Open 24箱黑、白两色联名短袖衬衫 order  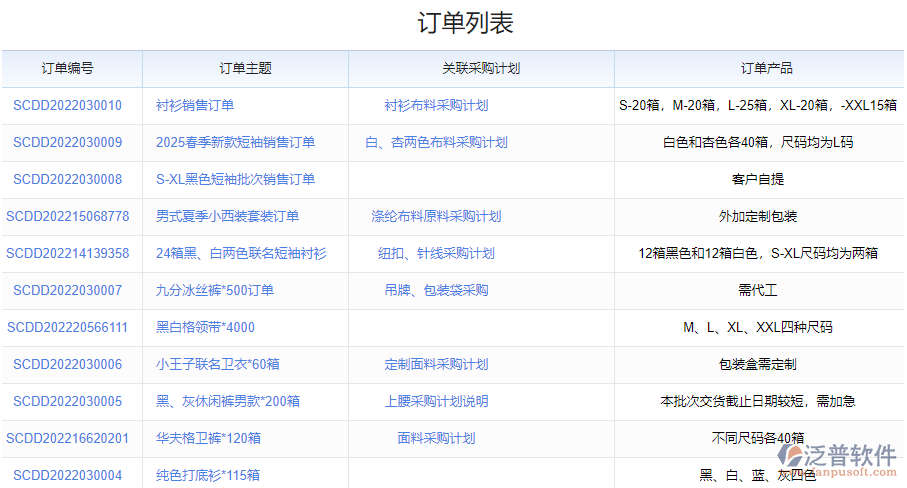(x=241, y=253)
